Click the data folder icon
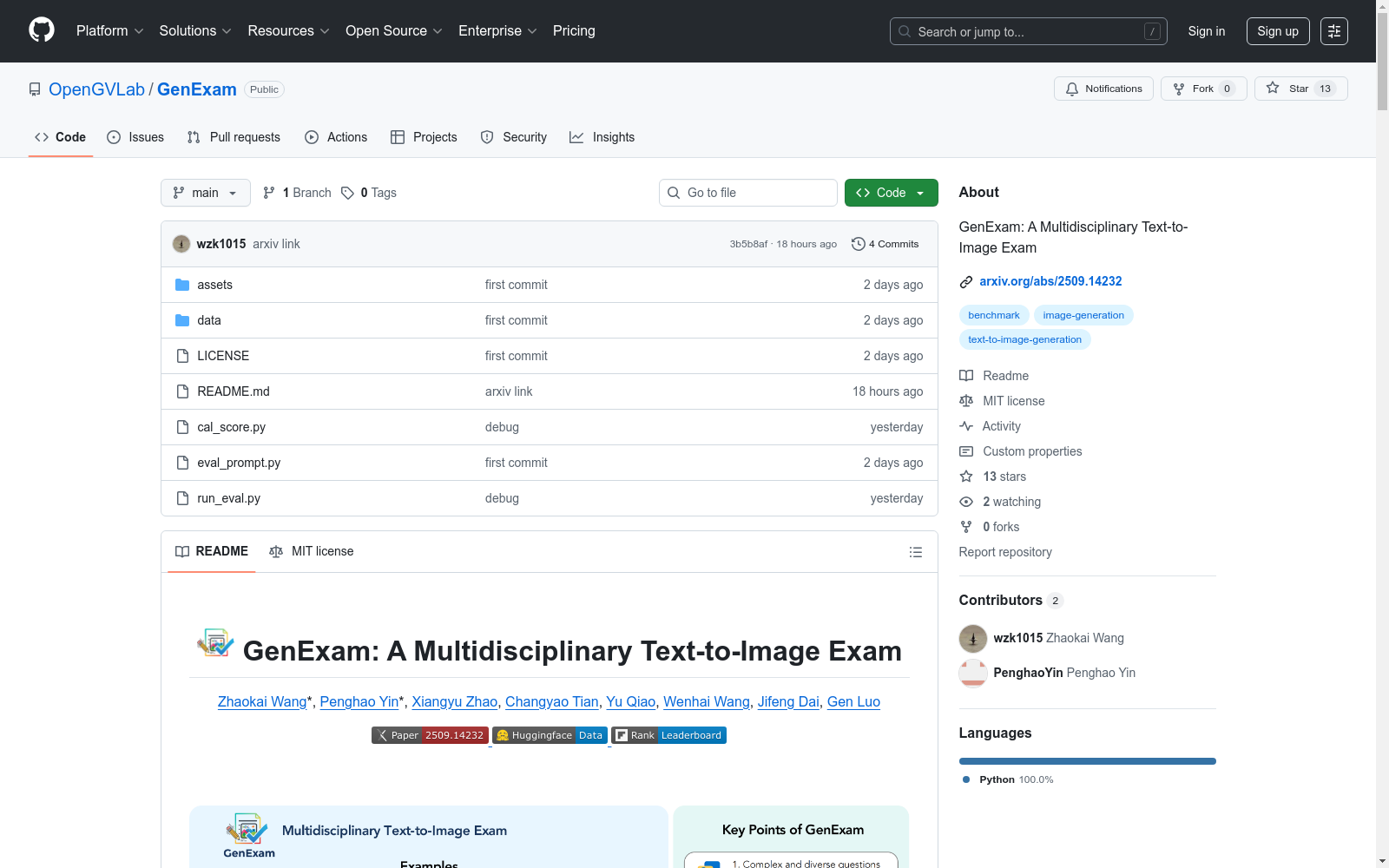Image resolution: width=1389 pixels, height=868 pixels. coord(182,320)
